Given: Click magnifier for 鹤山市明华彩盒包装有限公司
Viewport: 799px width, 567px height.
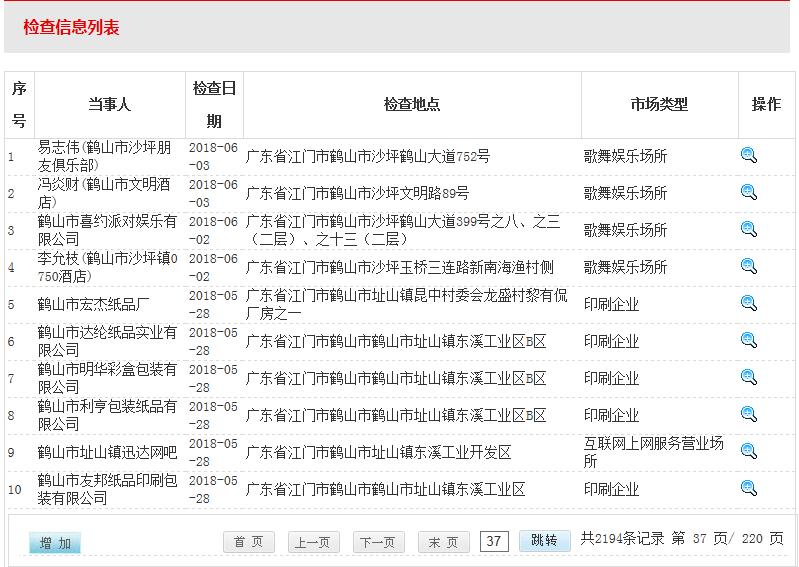Looking at the screenshot, I should (748, 377).
